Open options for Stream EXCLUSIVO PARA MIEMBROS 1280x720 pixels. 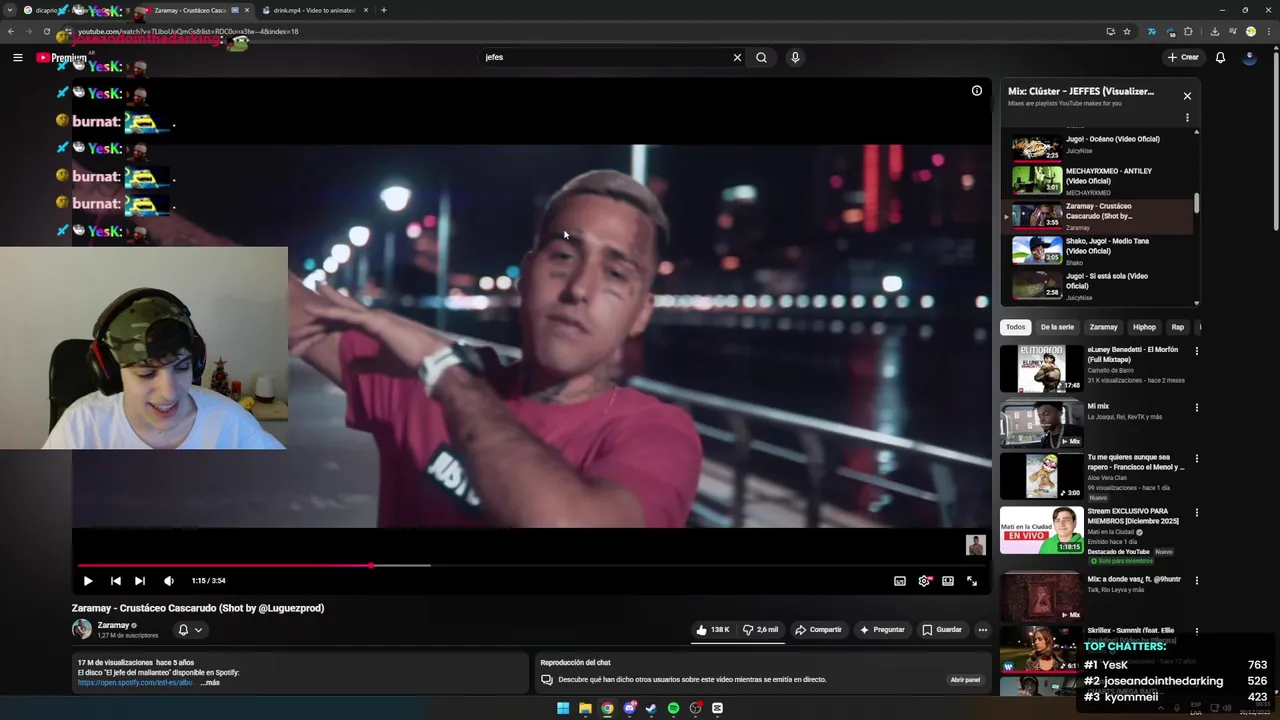pyautogui.click(x=1196, y=513)
